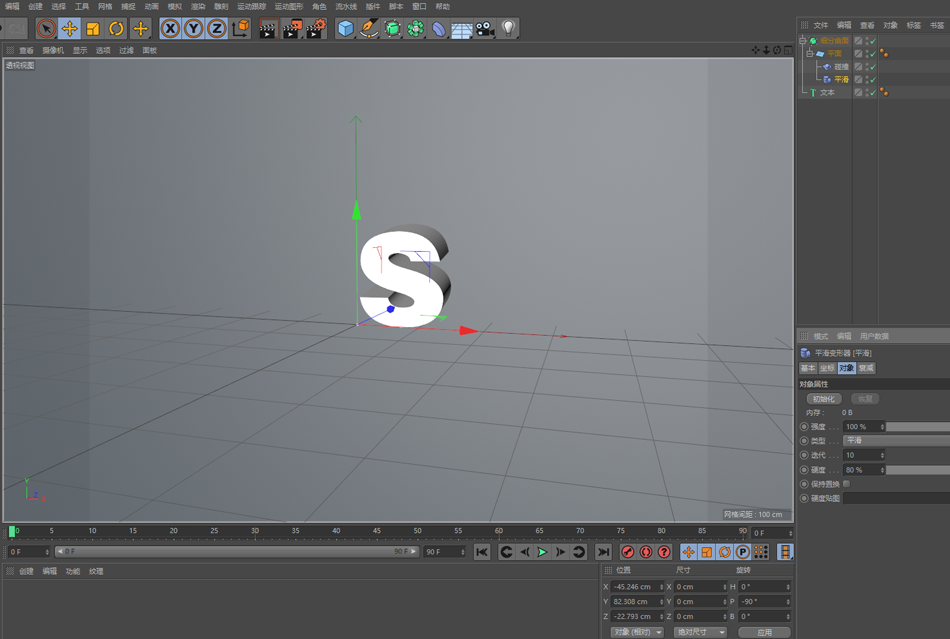
Task: Add a light object
Action: (508, 28)
